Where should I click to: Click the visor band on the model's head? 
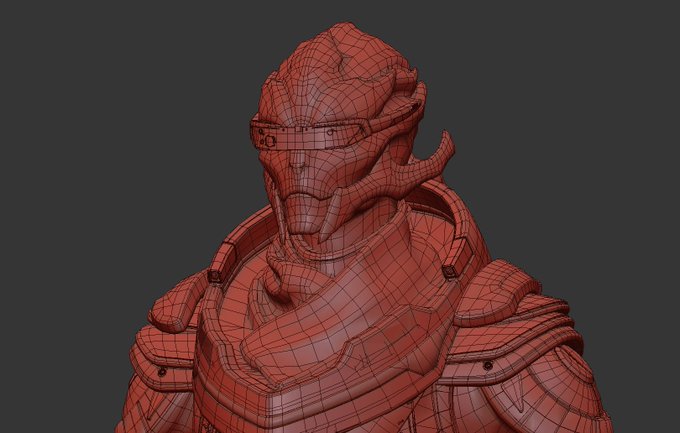click(312, 135)
